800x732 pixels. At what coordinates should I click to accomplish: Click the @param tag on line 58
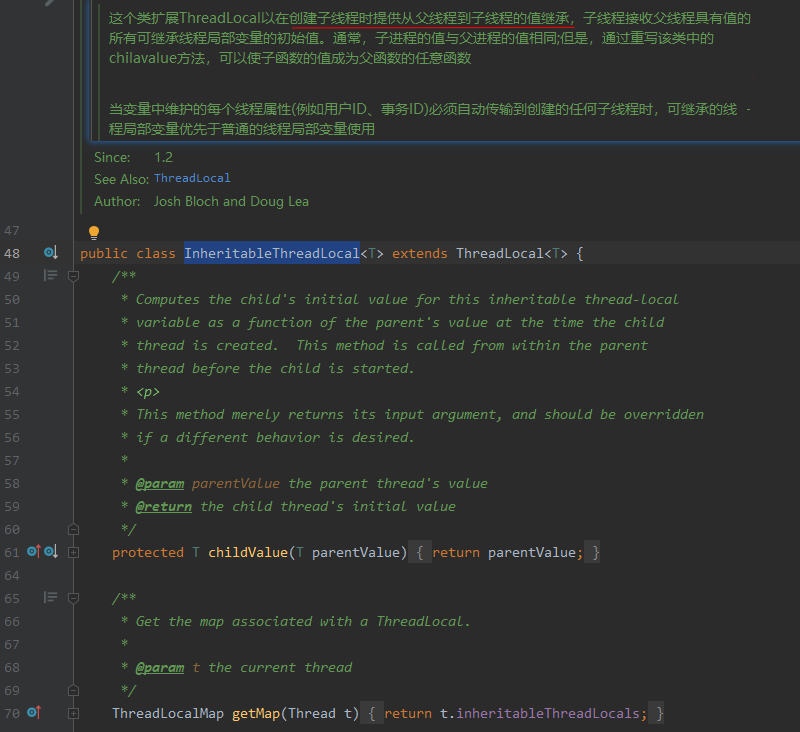point(160,484)
